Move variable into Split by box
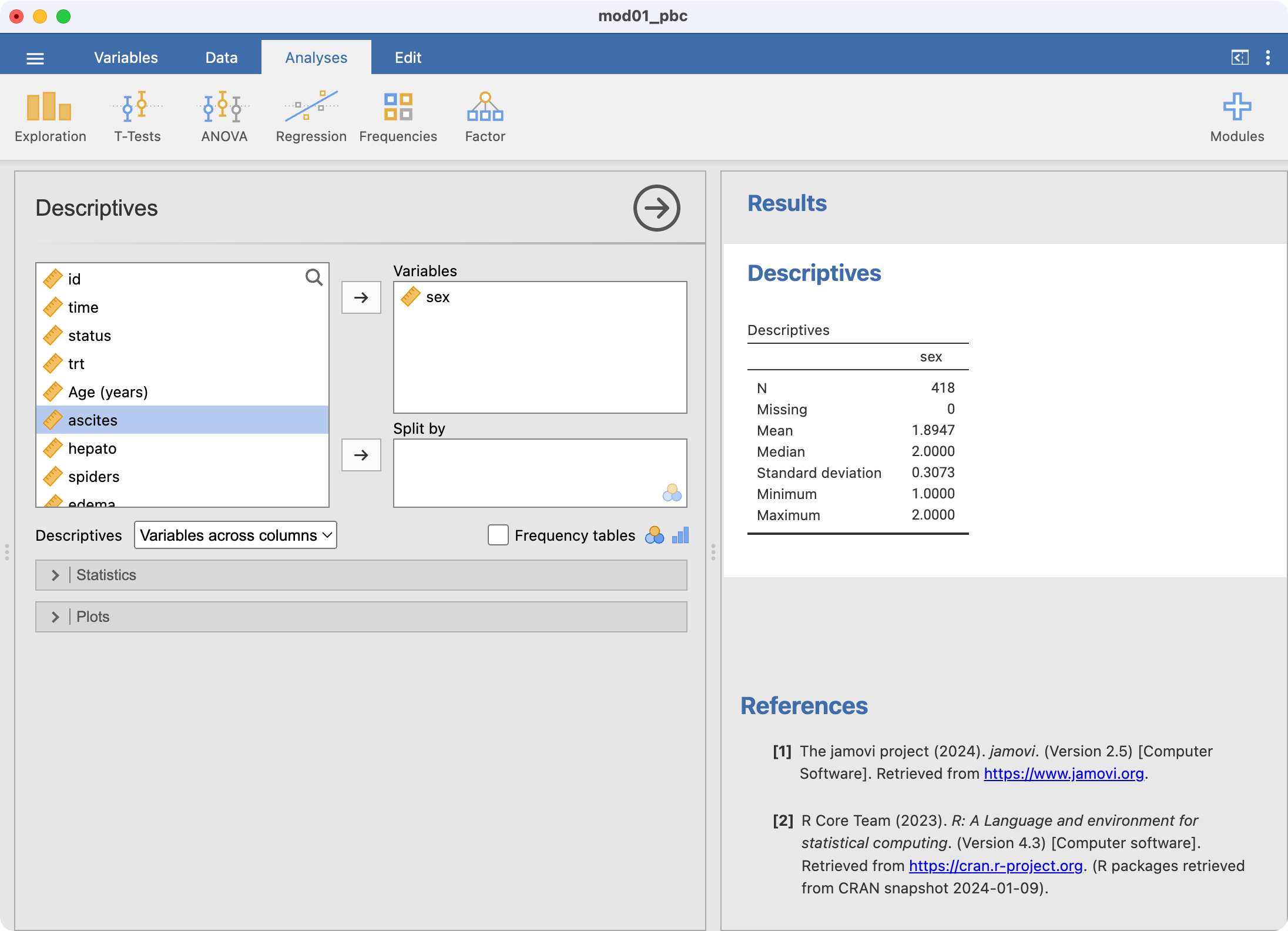1288x931 pixels. [361, 455]
